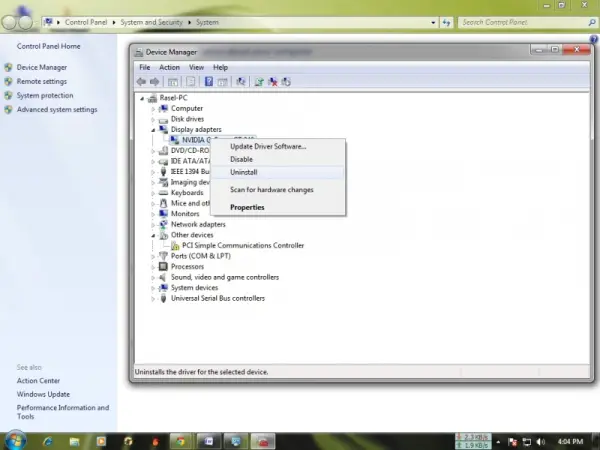The height and width of the screenshot is (450, 600).
Task: Select the Keyboards category
Action: (x=187, y=193)
